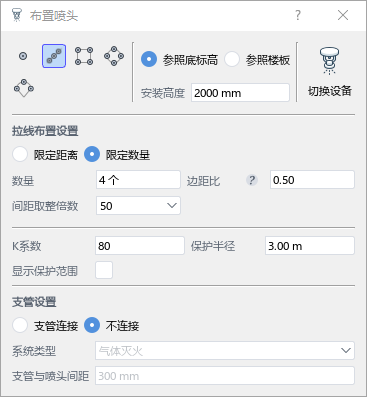The width and height of the screenshot is (367, 397).
Task: Close the 布置喷头 dialog
Action: click(343, 15)
